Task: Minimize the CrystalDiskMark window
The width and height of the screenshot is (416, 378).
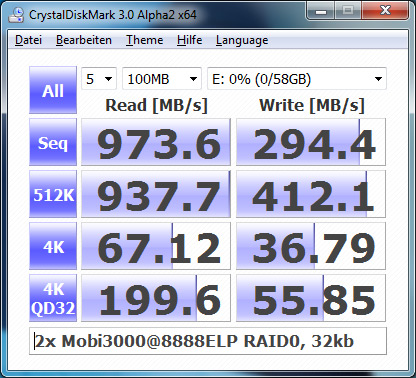Action: 320,11
